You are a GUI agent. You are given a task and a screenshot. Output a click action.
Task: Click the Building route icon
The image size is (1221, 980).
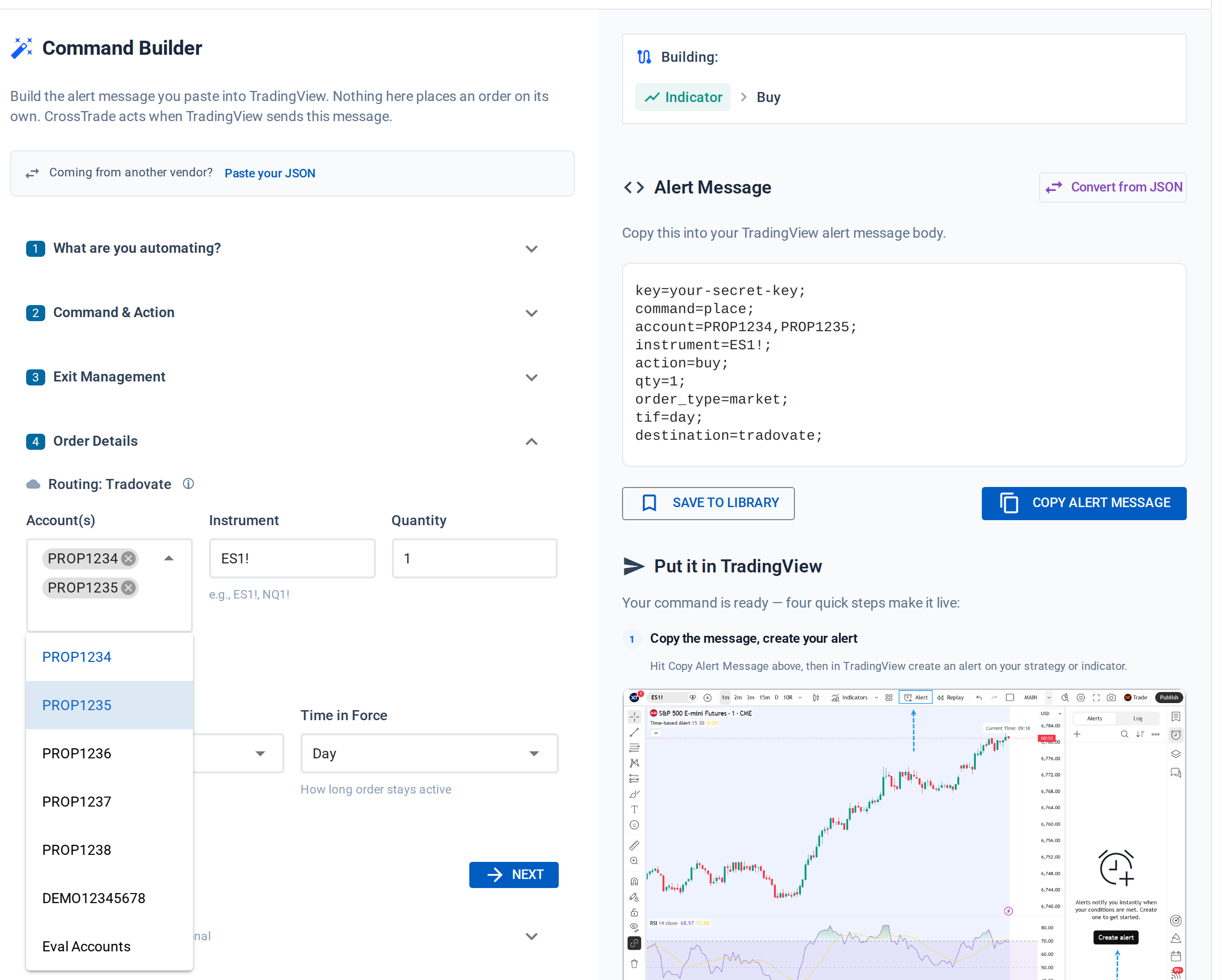click(x=644, y=57)
